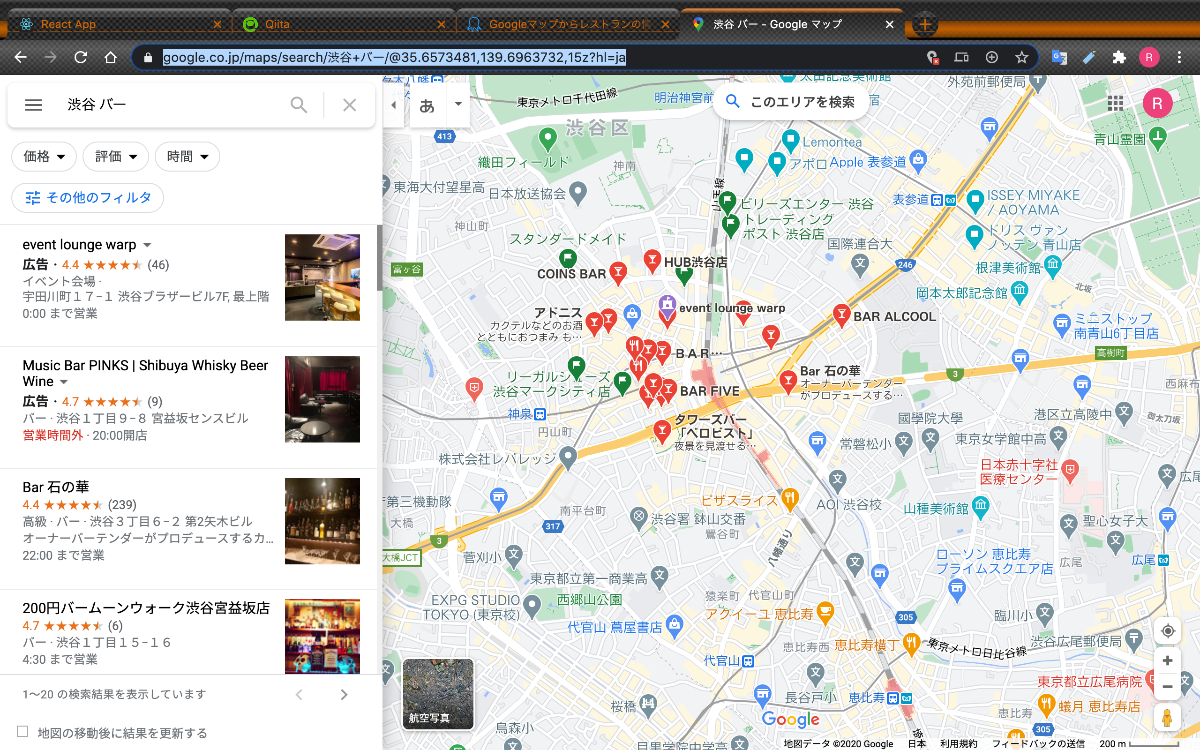Screen dimensions: 1200x750
Task: Expand ad options below Music Bar PINKS title
Action: 63,382
